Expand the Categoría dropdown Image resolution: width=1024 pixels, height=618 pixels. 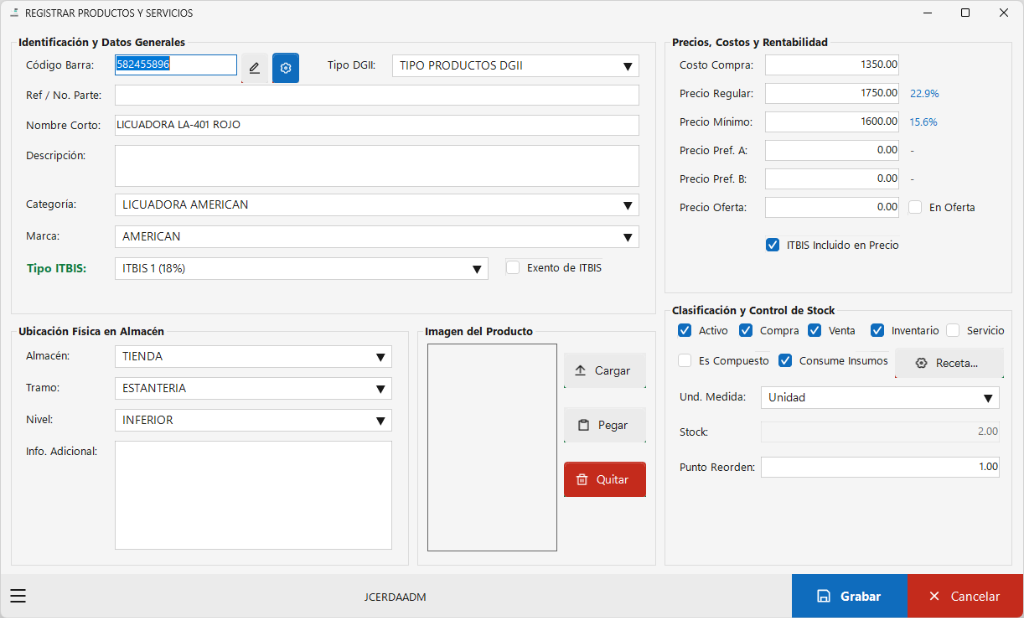(377, 205)
